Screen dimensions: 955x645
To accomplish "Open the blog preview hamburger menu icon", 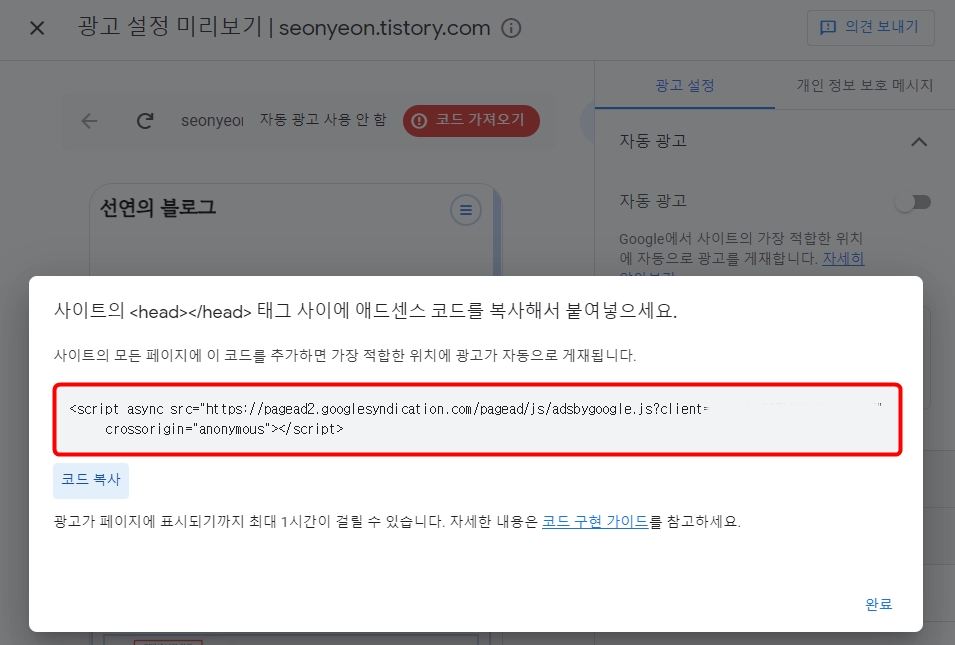I will [466, 210].
